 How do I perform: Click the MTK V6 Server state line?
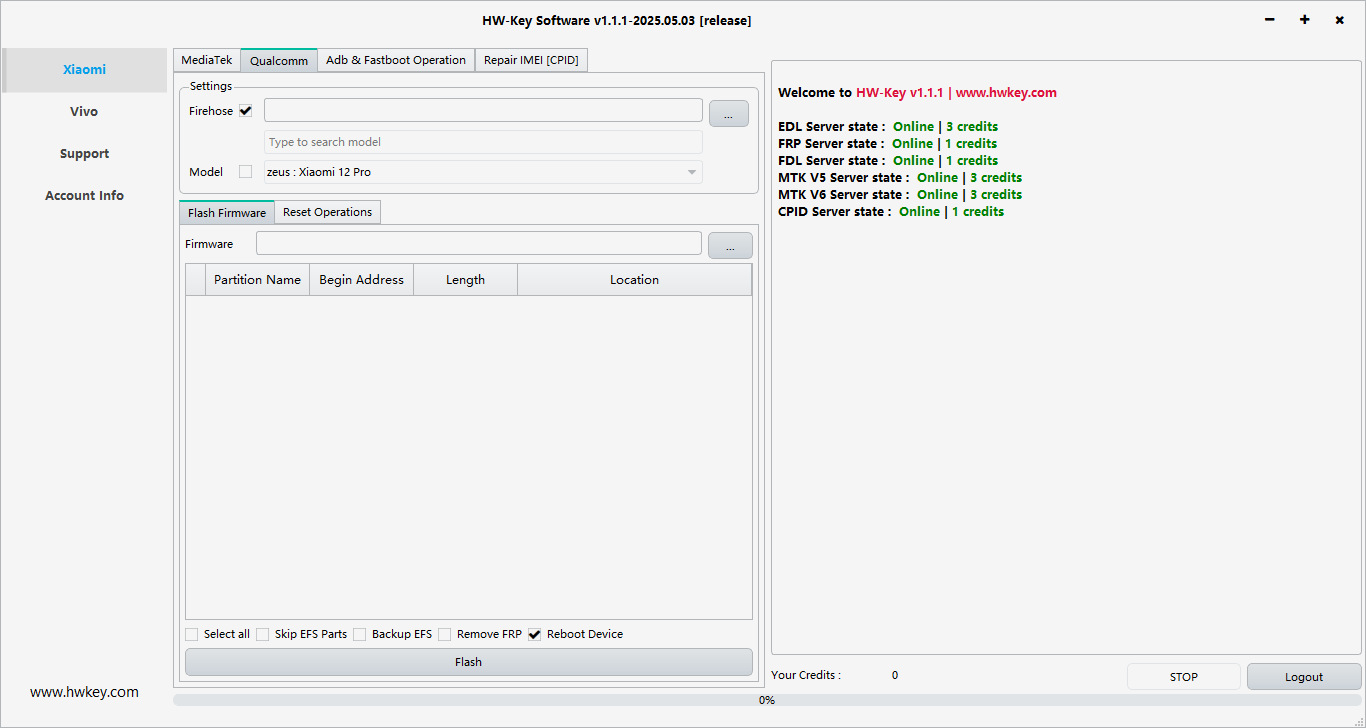(x=900, y=194)
